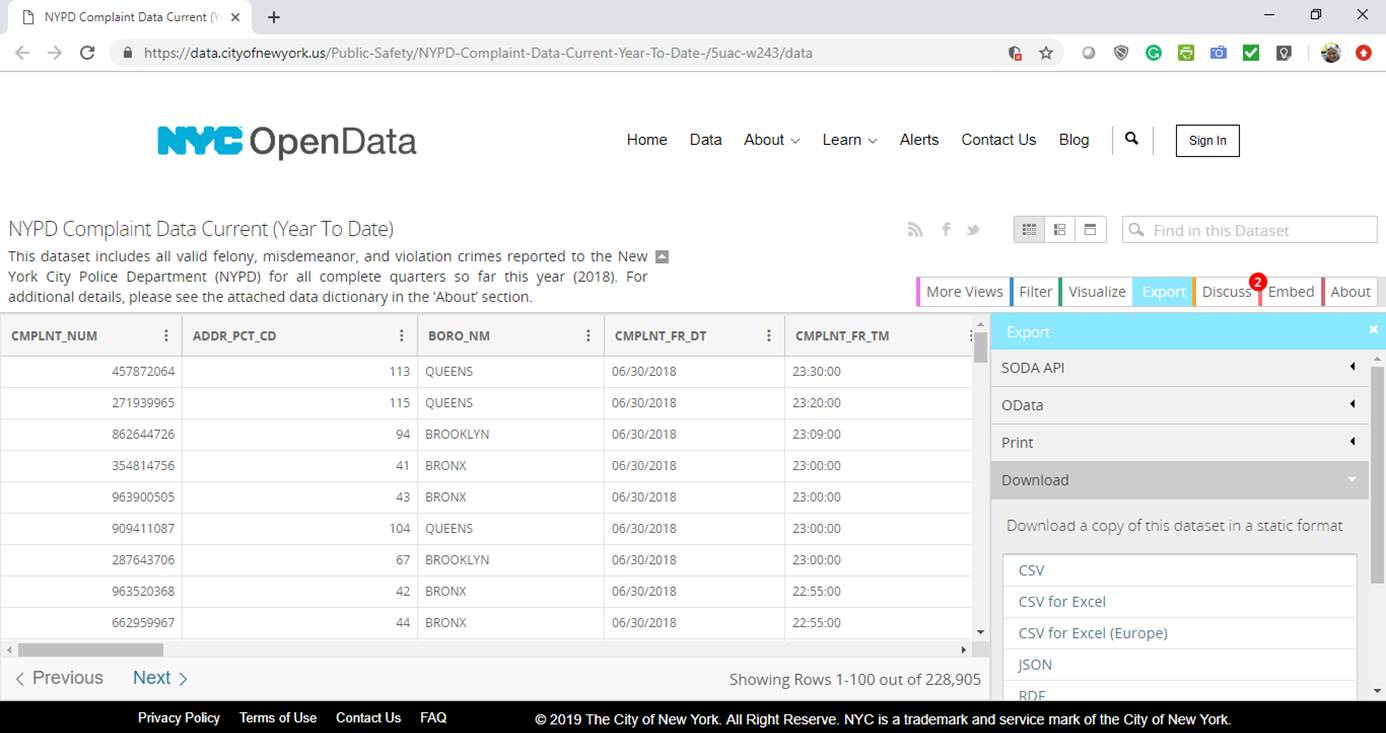Viewport: 1386px width, 733px height.
Task: Go to the Home page
Action: [647, 140]
